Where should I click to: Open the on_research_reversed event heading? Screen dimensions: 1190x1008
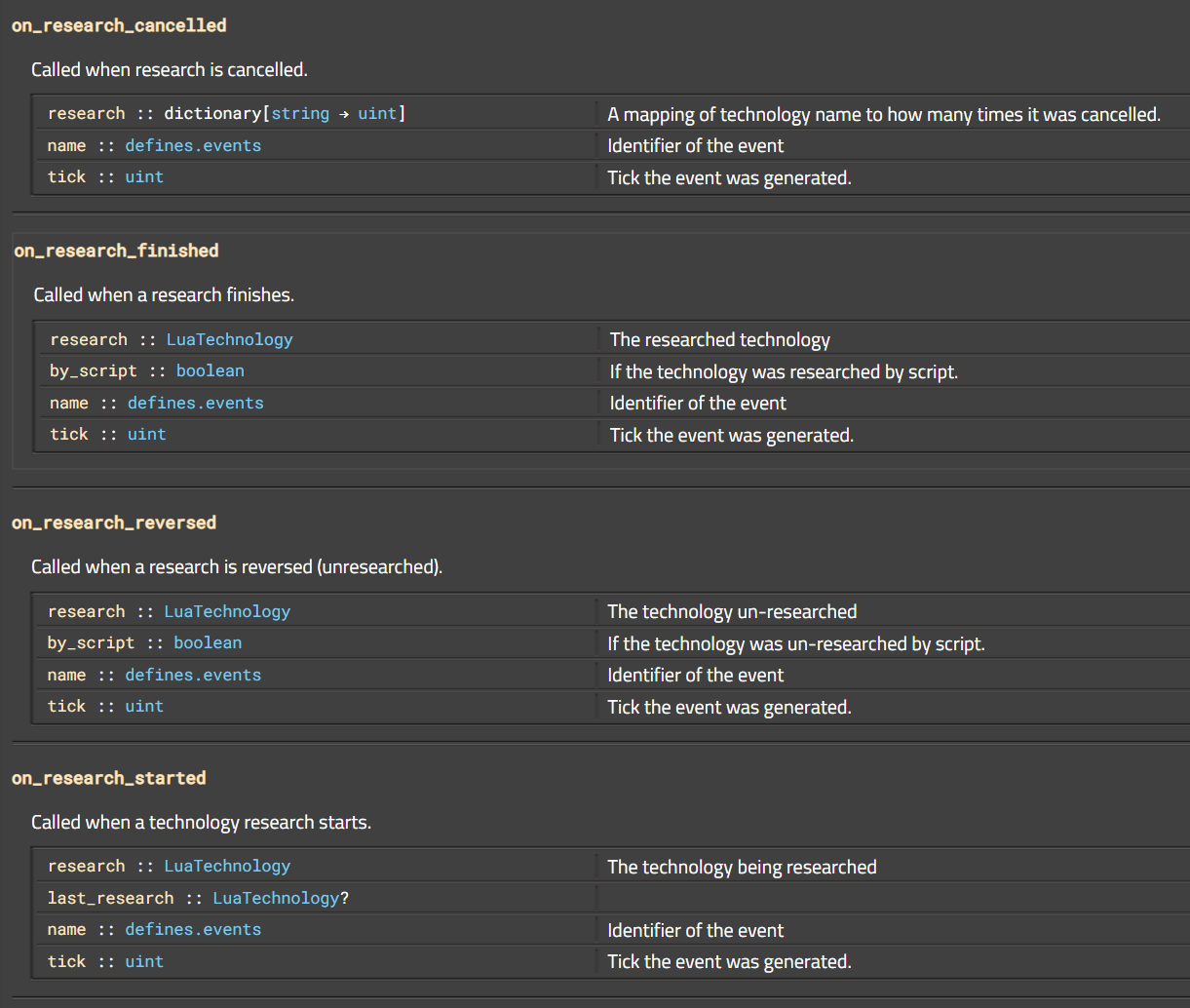click(x=114, y=523)
